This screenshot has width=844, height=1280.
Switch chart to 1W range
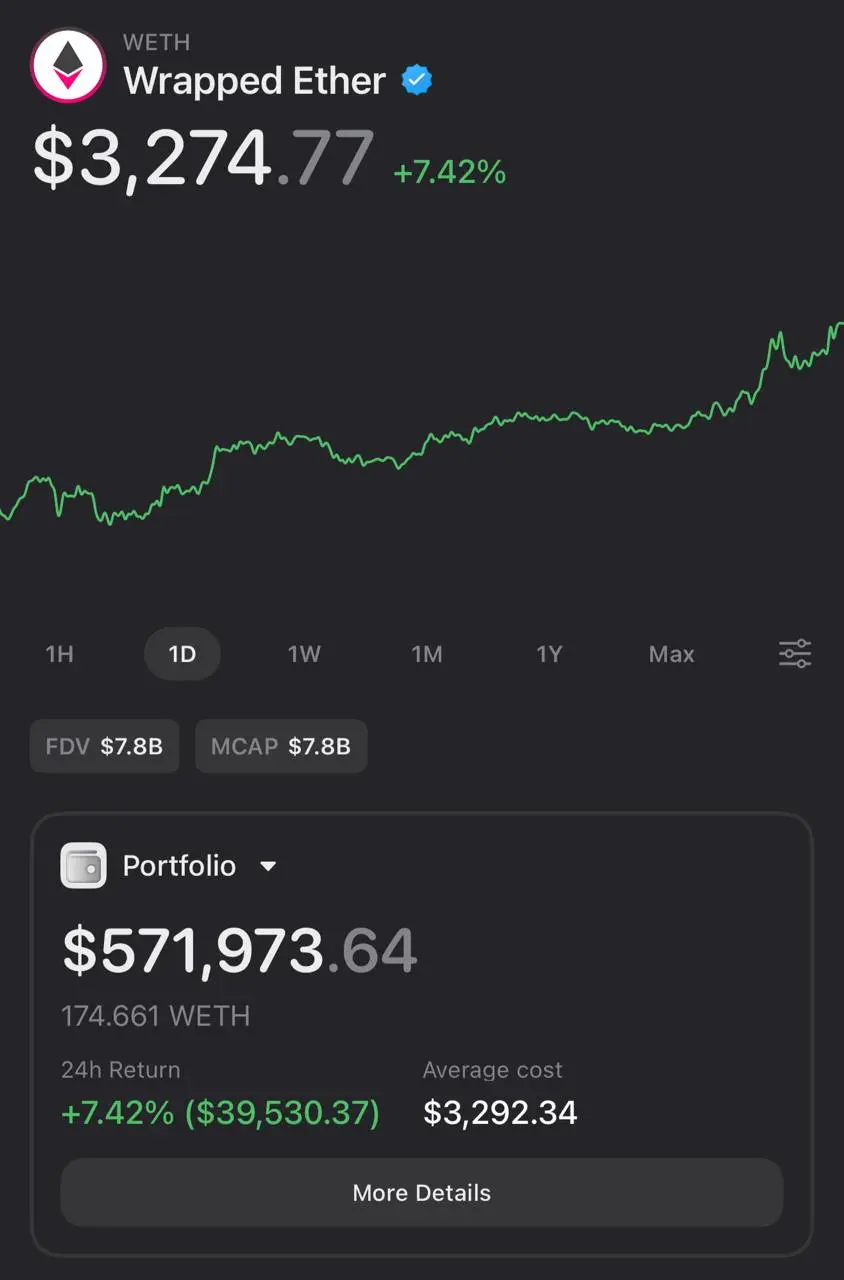[x=304, y=654]
